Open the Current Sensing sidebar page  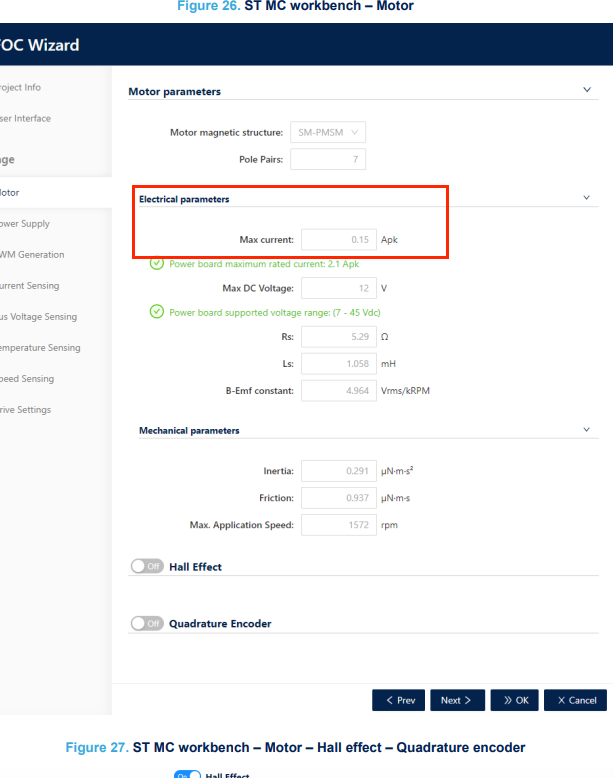pyautogui.click(x=29, y=285)
